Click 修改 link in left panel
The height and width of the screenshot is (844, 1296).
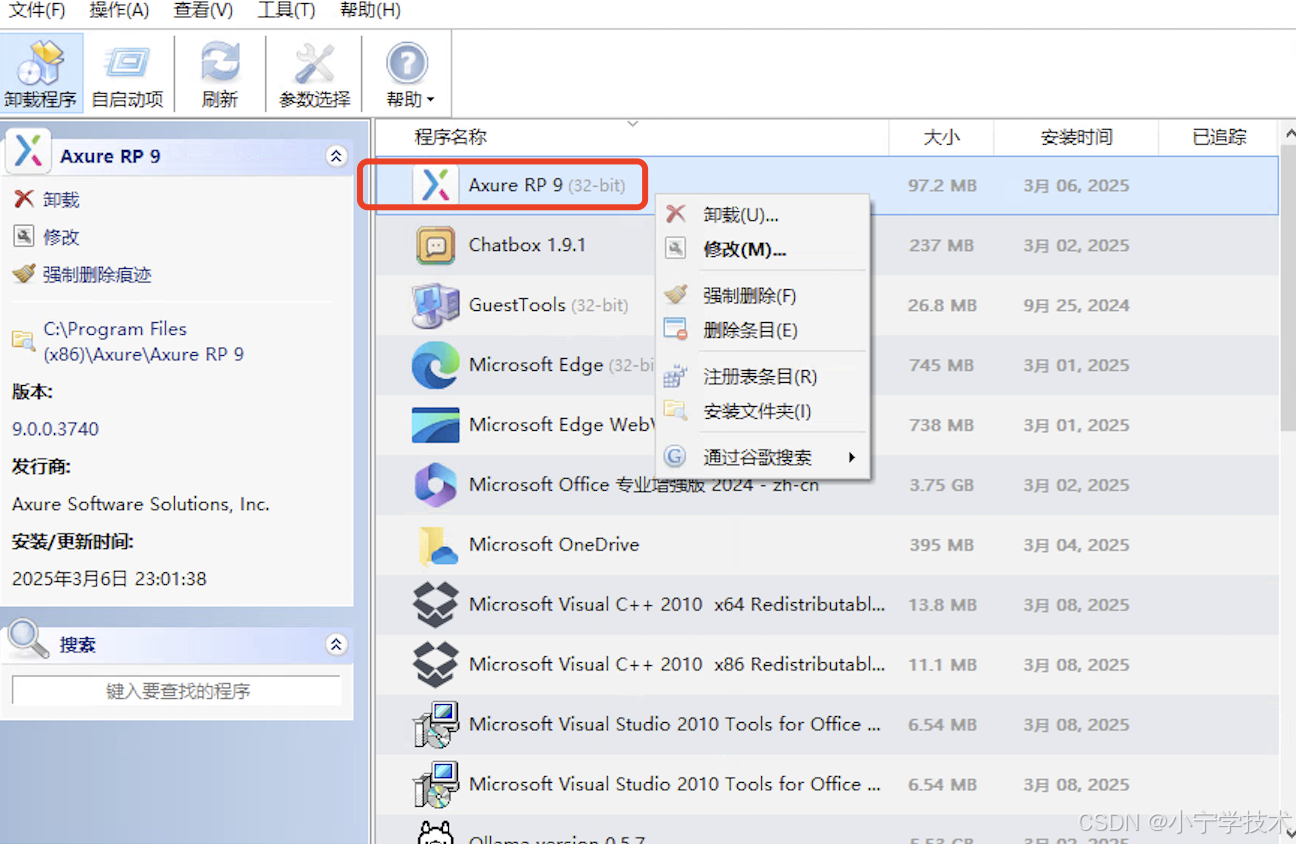(61, 237)
